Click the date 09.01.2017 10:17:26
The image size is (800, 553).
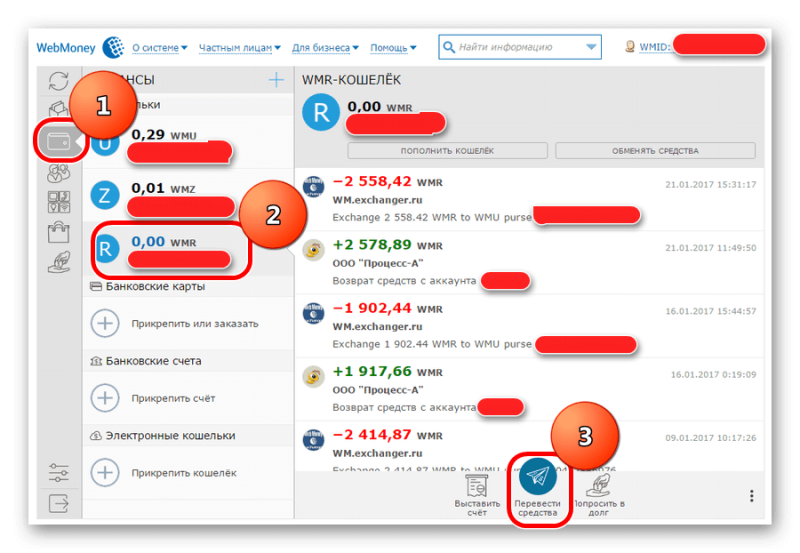coord(711,438)
